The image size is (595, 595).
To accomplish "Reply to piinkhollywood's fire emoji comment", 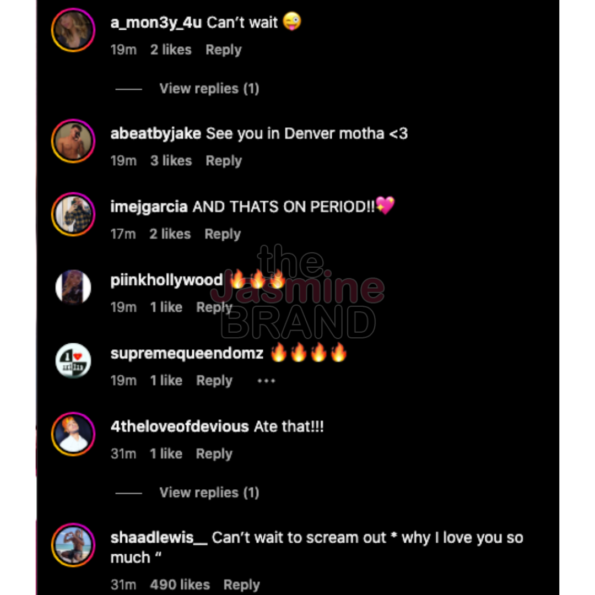I will coord(214,308).
